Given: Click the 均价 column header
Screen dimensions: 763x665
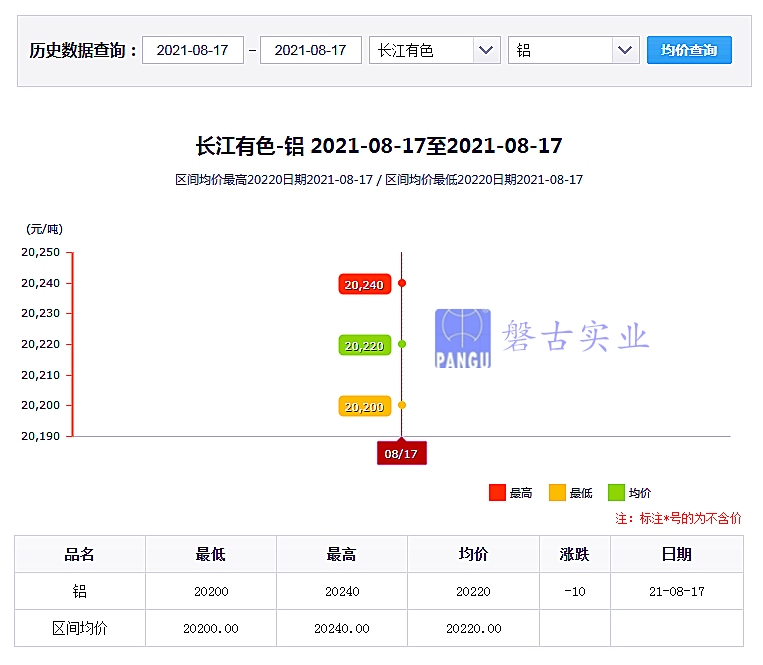Looking at the screenshot, I should click(473, 554).
